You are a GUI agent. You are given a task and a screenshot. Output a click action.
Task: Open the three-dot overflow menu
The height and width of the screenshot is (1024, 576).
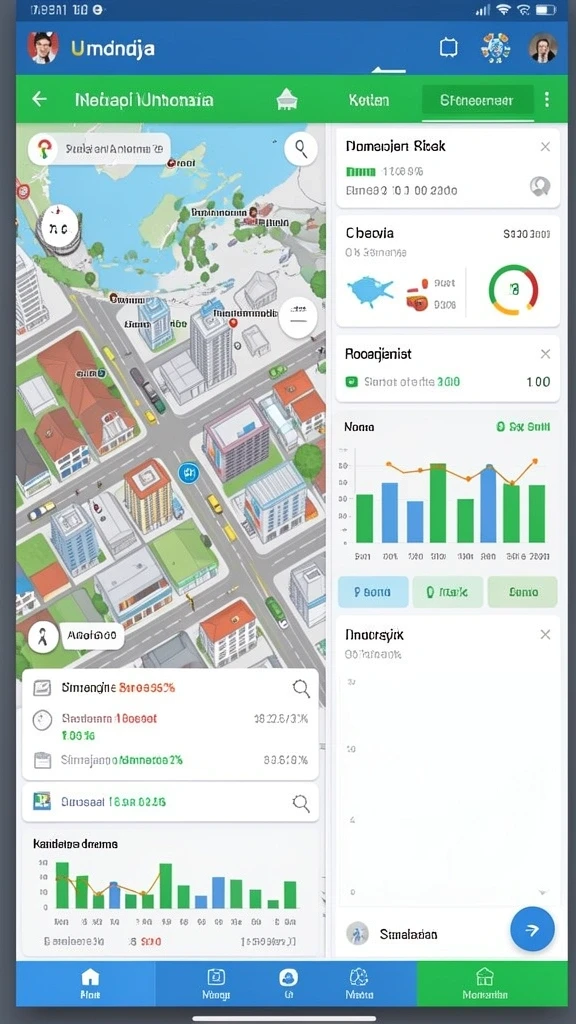tap(547, 99)
